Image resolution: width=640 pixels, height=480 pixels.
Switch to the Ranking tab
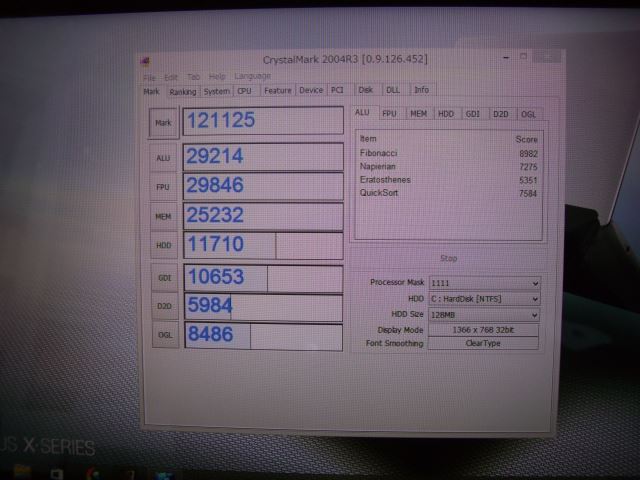click(x=182, y=91)
